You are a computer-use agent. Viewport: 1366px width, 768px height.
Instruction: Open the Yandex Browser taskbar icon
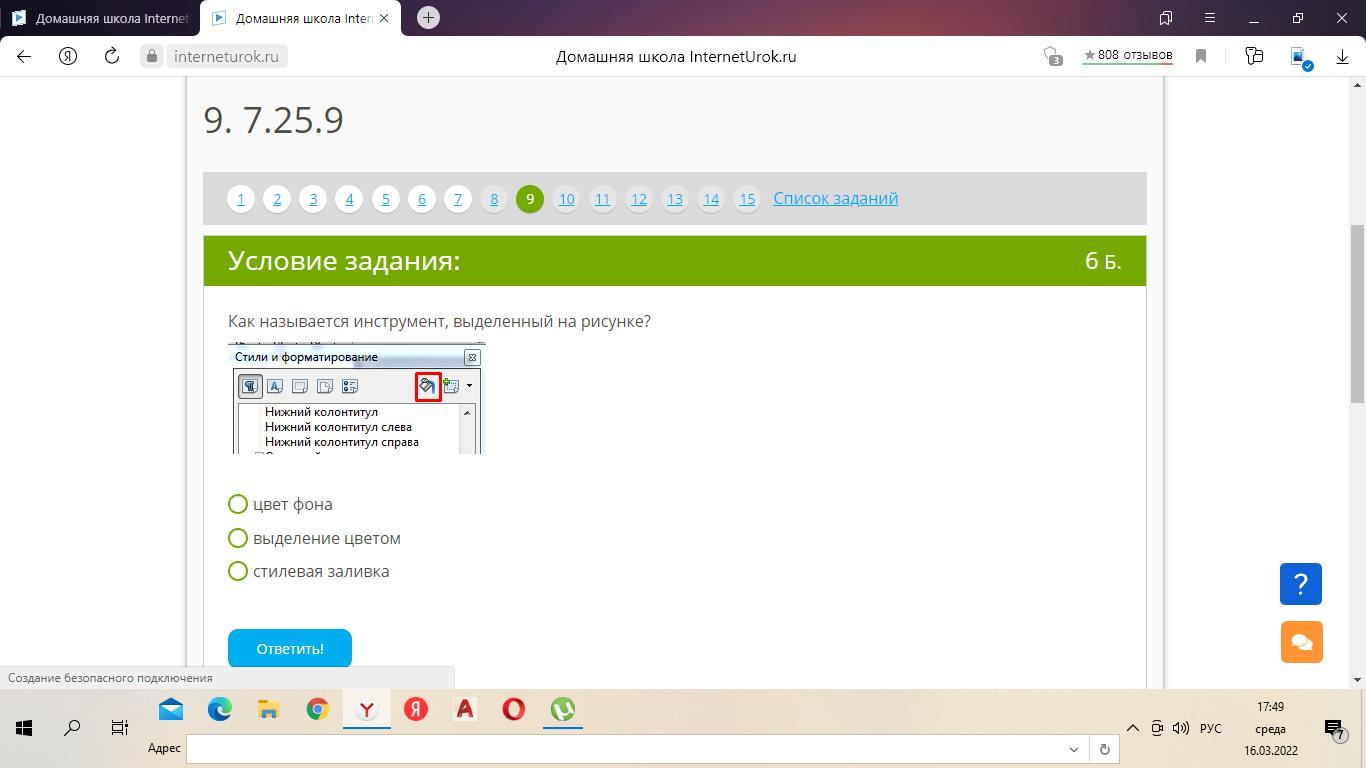pyautogui.click(x=367, y=710)
